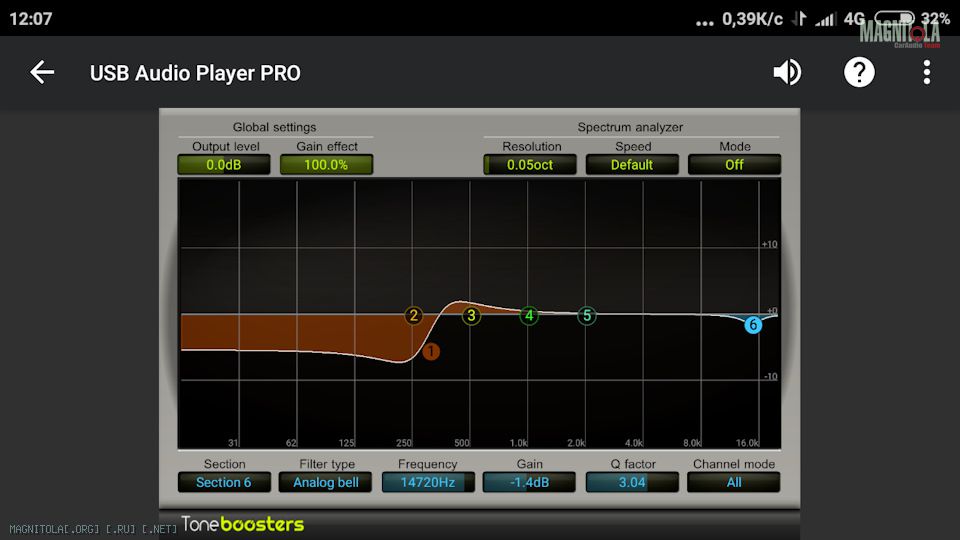
Task: Tap the +10 dB scale label
Action: [770, 244]
